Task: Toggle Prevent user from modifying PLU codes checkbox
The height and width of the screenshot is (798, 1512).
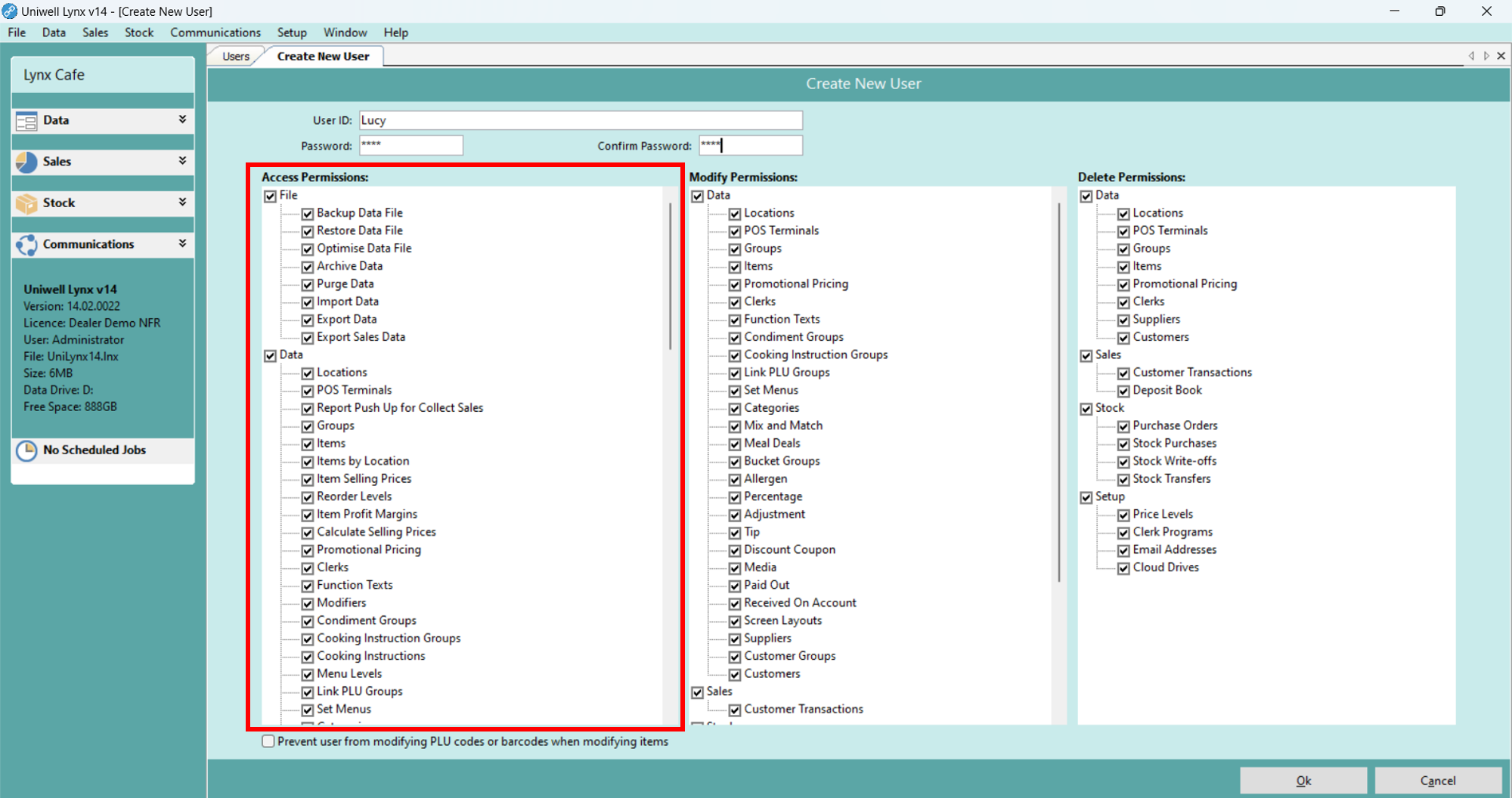Action: pos(268,741)
